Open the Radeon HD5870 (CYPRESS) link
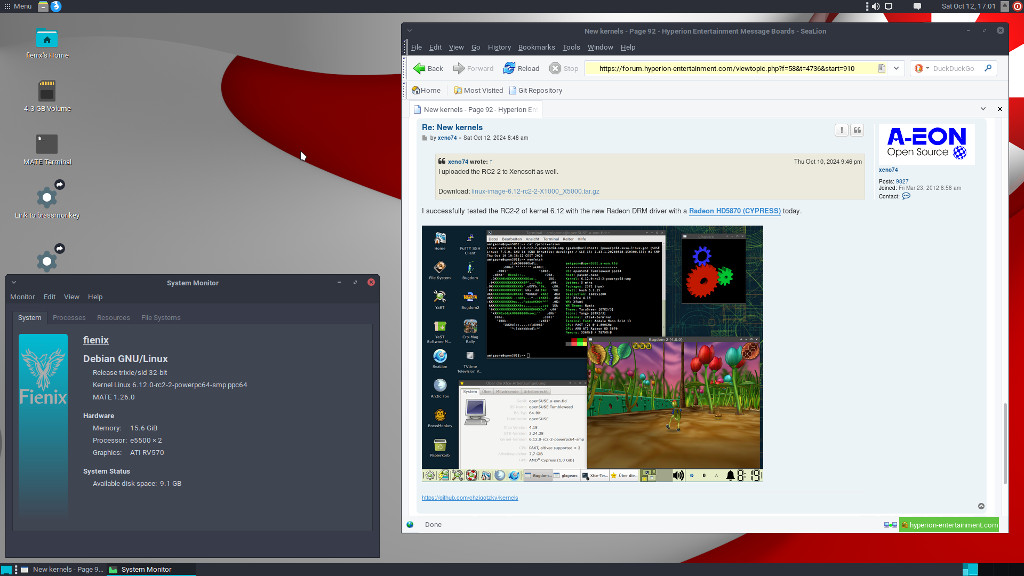Screen dimensions: 1024x576 coord(735,211)
